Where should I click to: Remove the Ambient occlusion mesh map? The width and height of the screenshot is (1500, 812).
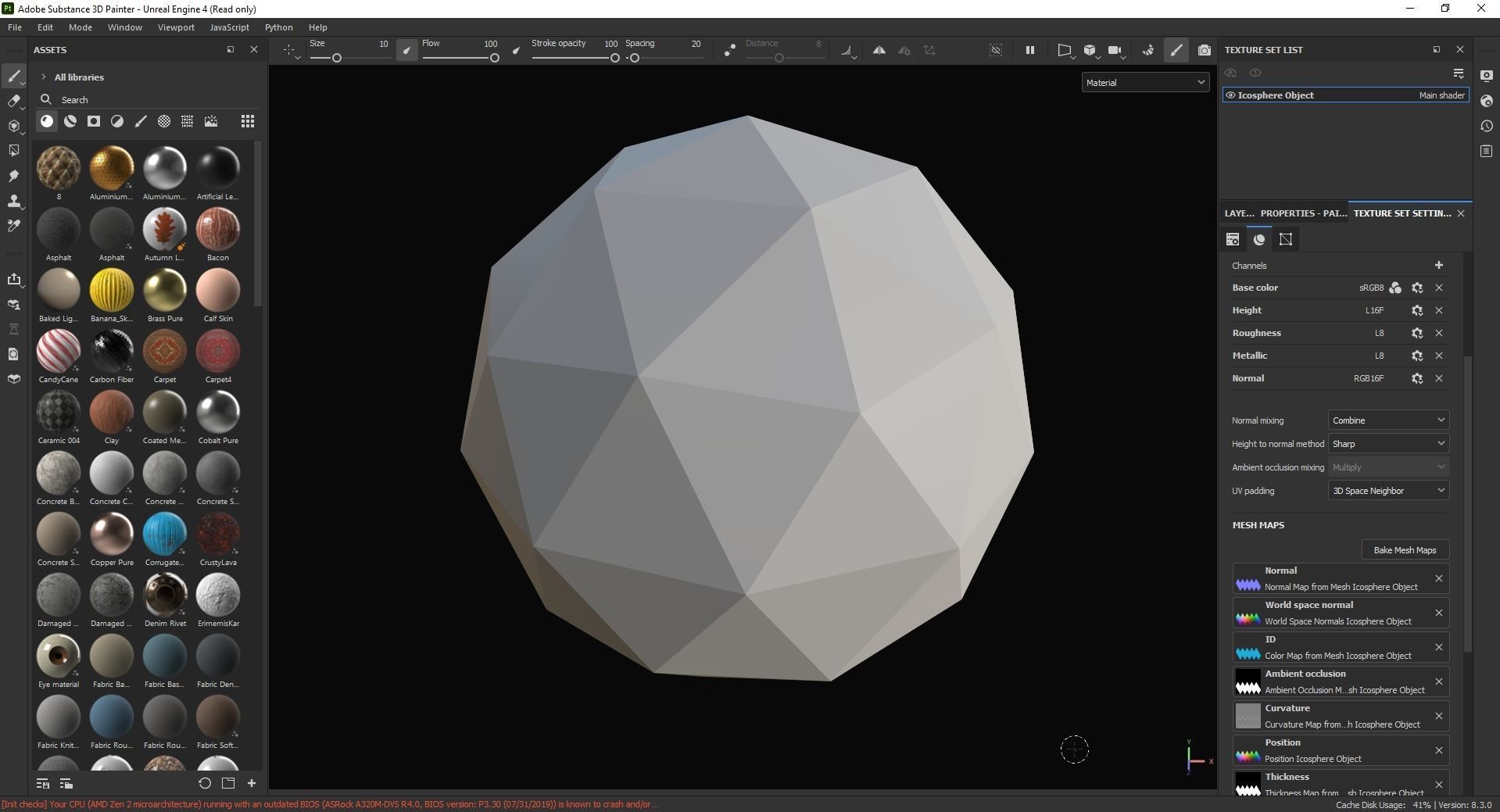[x=1438, y=681]
